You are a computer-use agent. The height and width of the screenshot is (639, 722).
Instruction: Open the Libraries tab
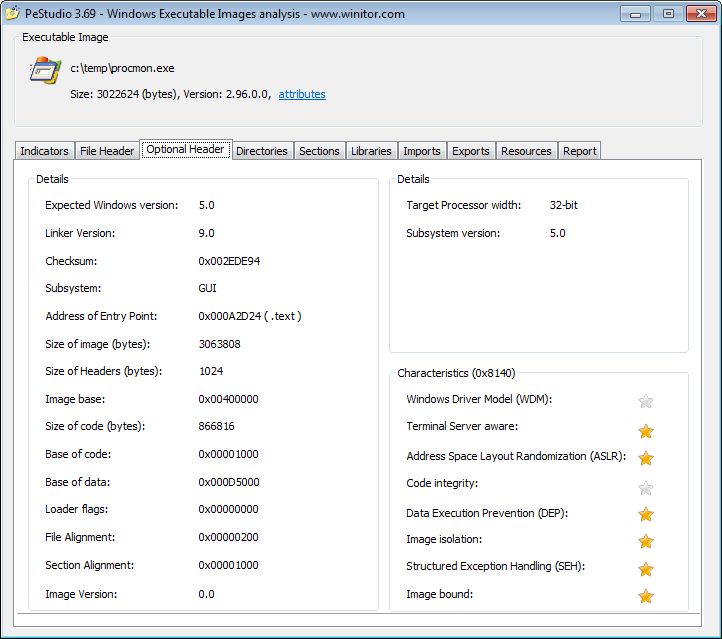pyautogui.click(x=371, y=151)
